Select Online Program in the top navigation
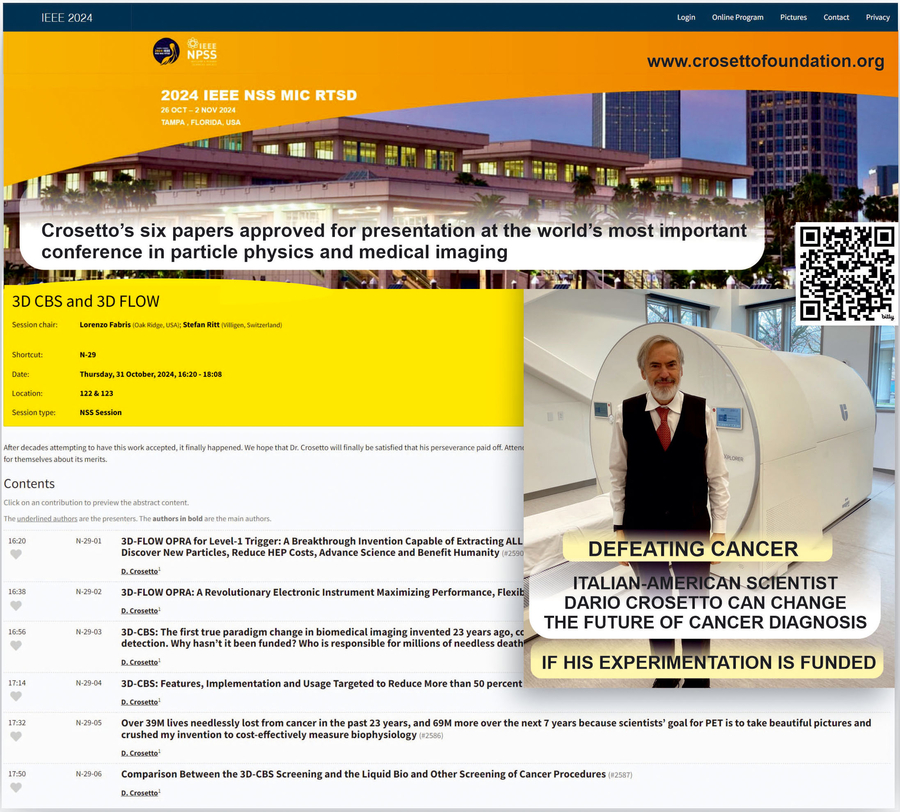900x812 pixels. pos(737,17)
